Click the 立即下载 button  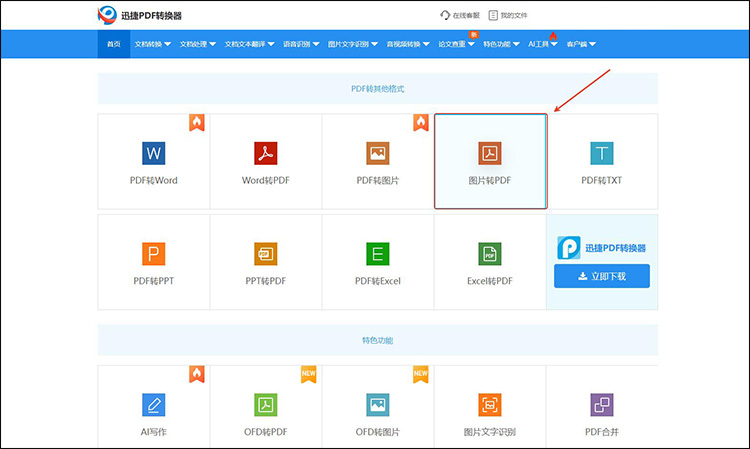(x=602, y=276)
